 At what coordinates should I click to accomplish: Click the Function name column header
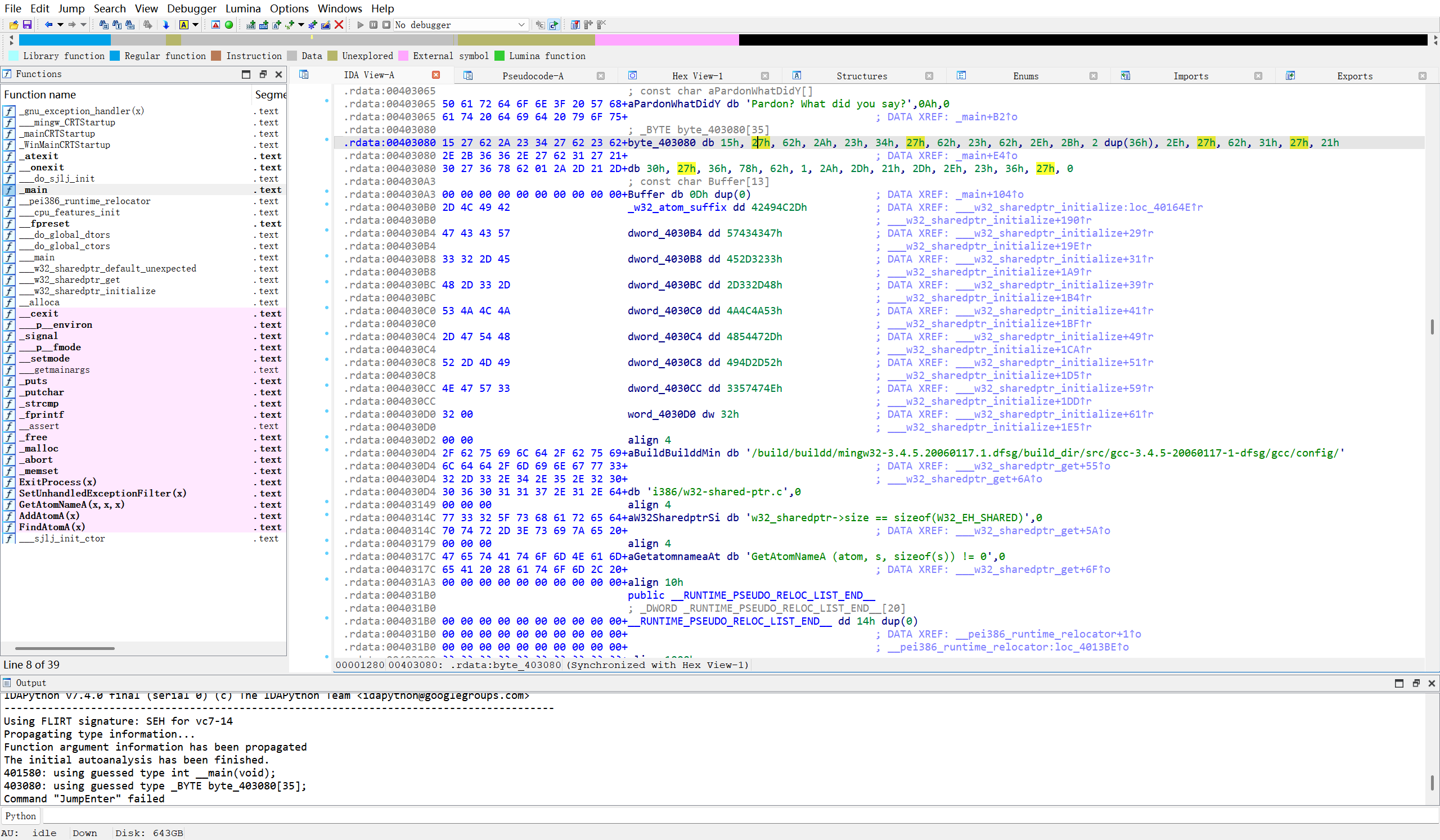[40, 95]
